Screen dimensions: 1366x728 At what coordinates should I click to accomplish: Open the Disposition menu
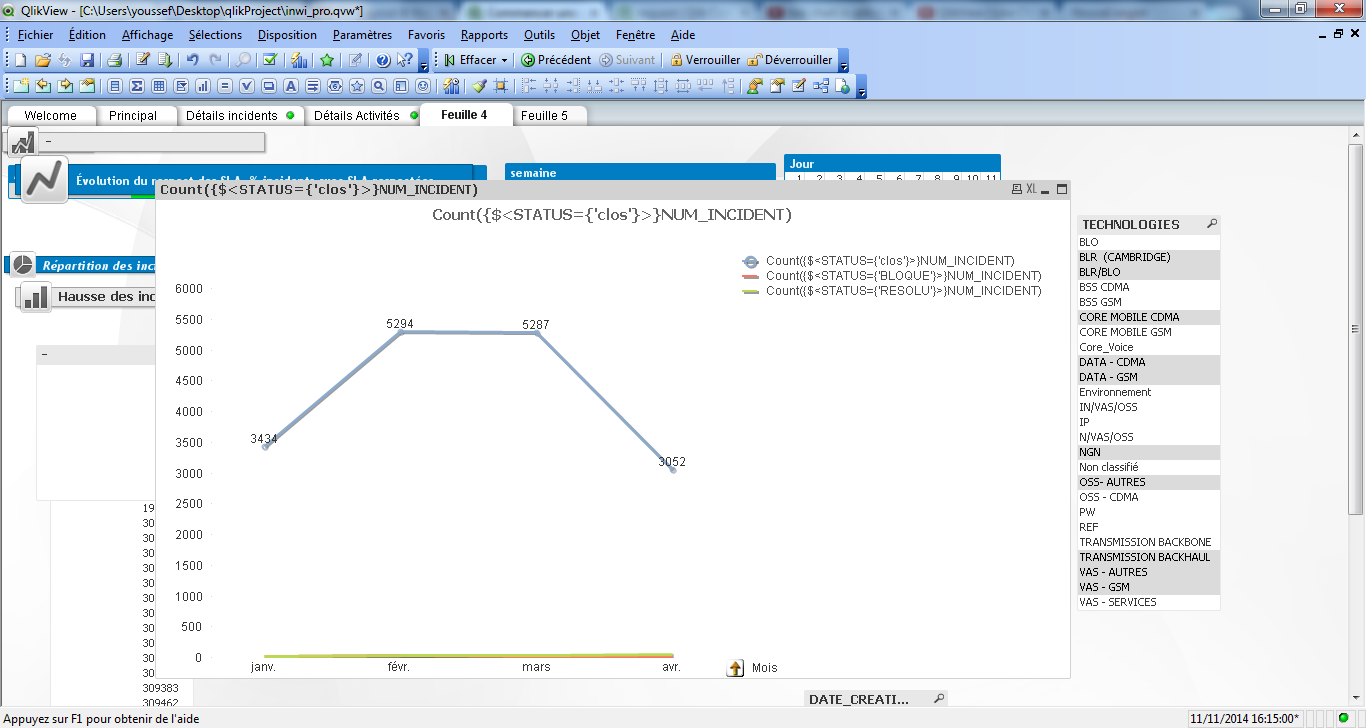[x=287, y=35]
